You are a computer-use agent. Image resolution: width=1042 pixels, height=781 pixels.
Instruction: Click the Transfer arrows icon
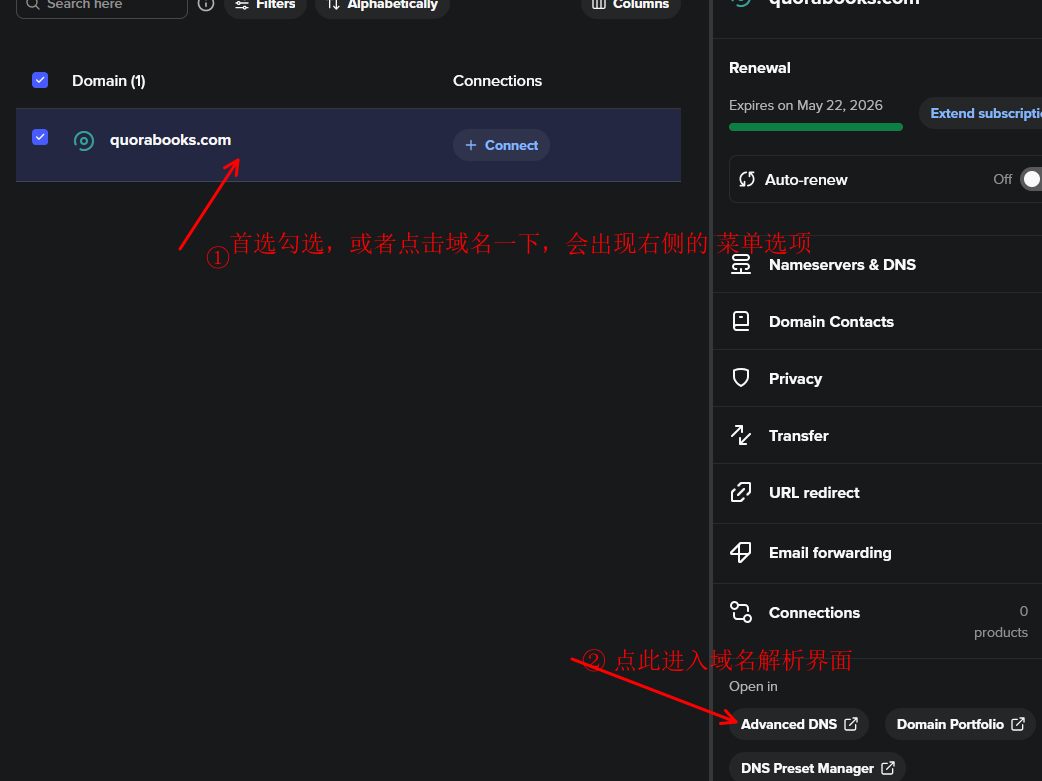(741, 435)
